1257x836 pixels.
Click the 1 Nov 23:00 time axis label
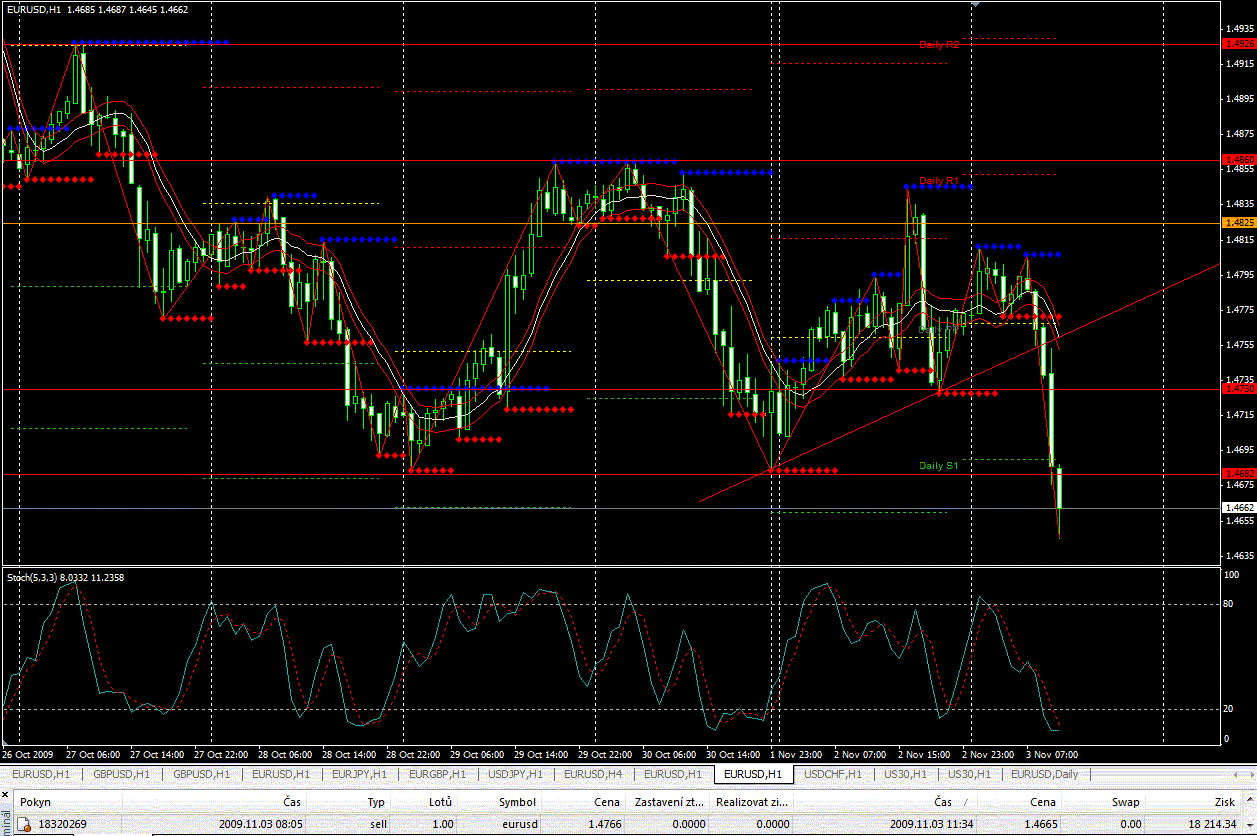tap(796, 755)
